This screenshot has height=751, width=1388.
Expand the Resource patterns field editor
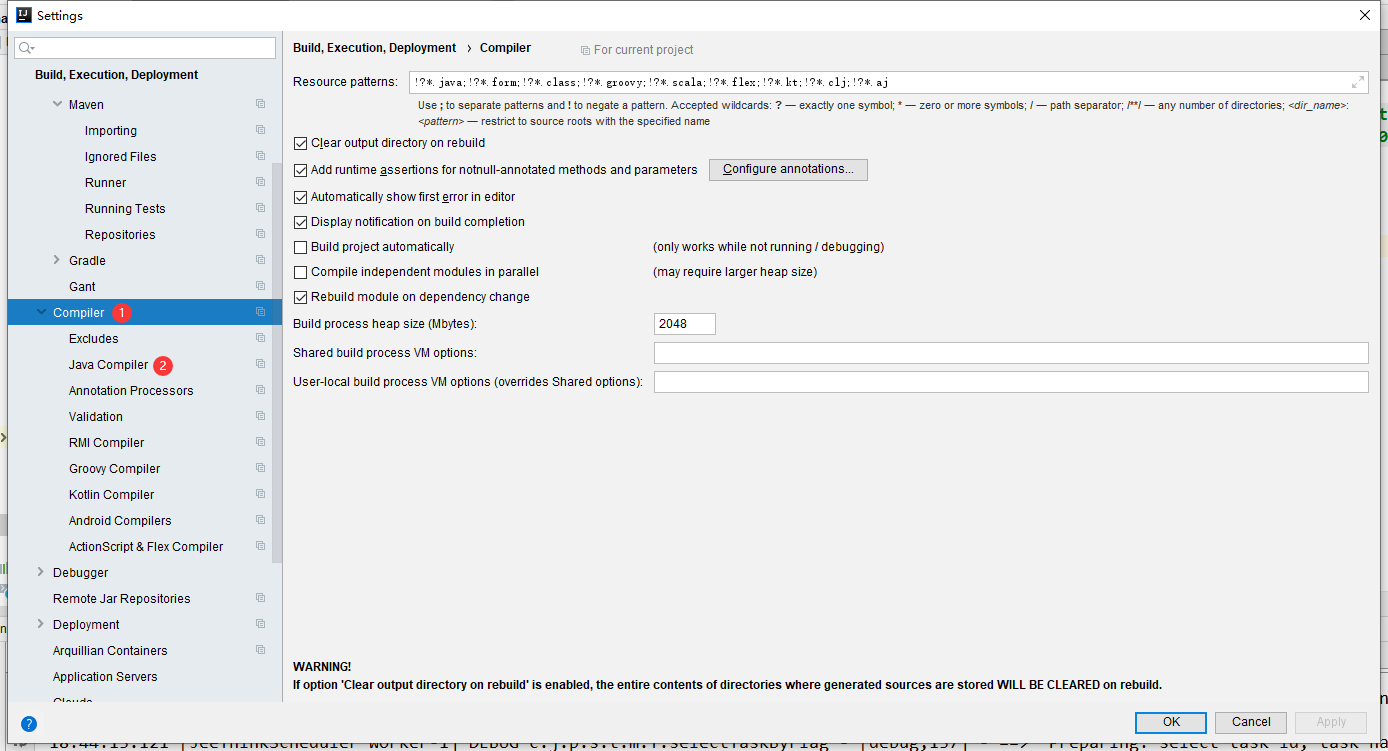click(x=1358, y=82)
